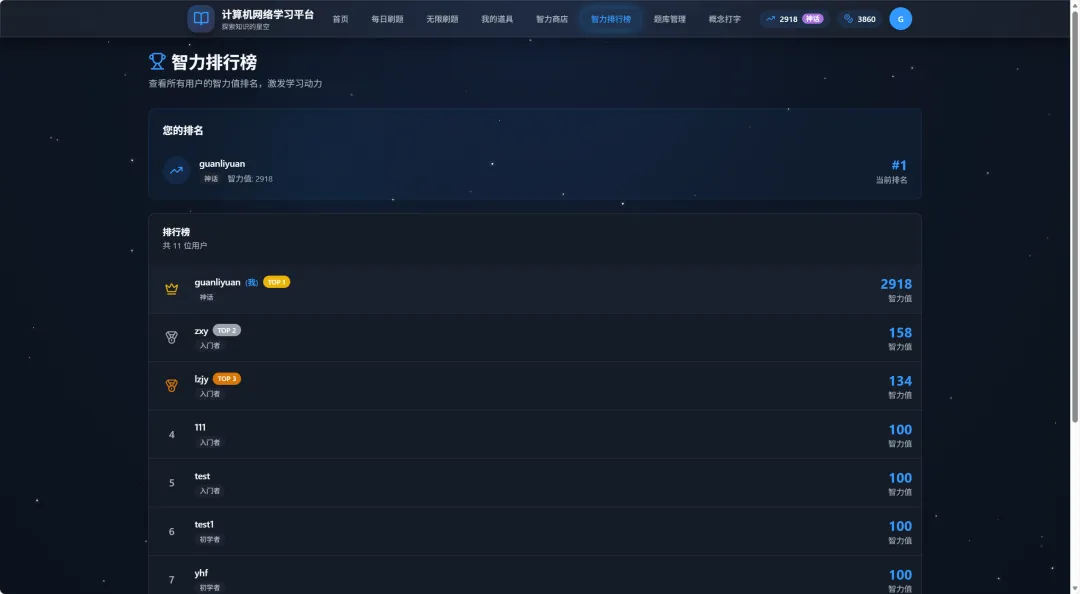Click the 入门者 tag under zxy
The width and height of the screenshot is (1080, 594).
pyautogui.click(x=209, y=346)
